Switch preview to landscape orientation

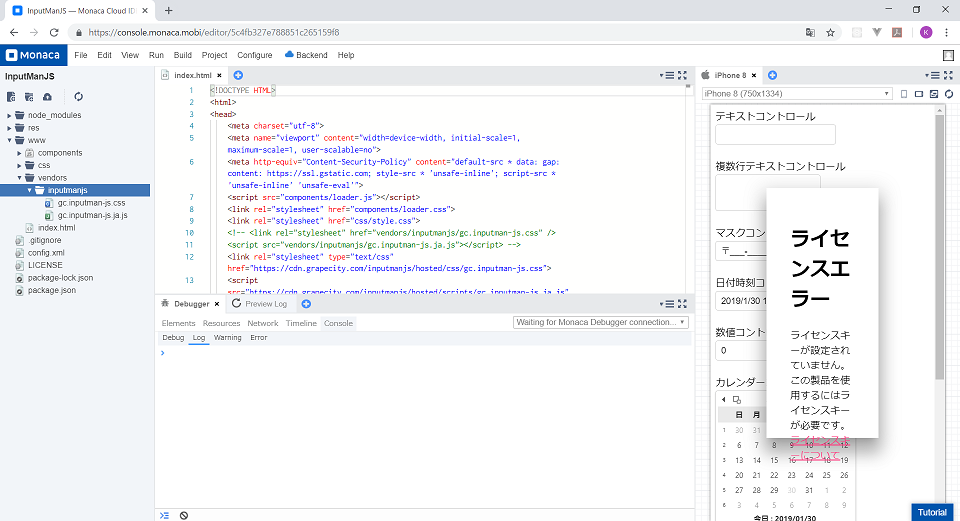919,94
